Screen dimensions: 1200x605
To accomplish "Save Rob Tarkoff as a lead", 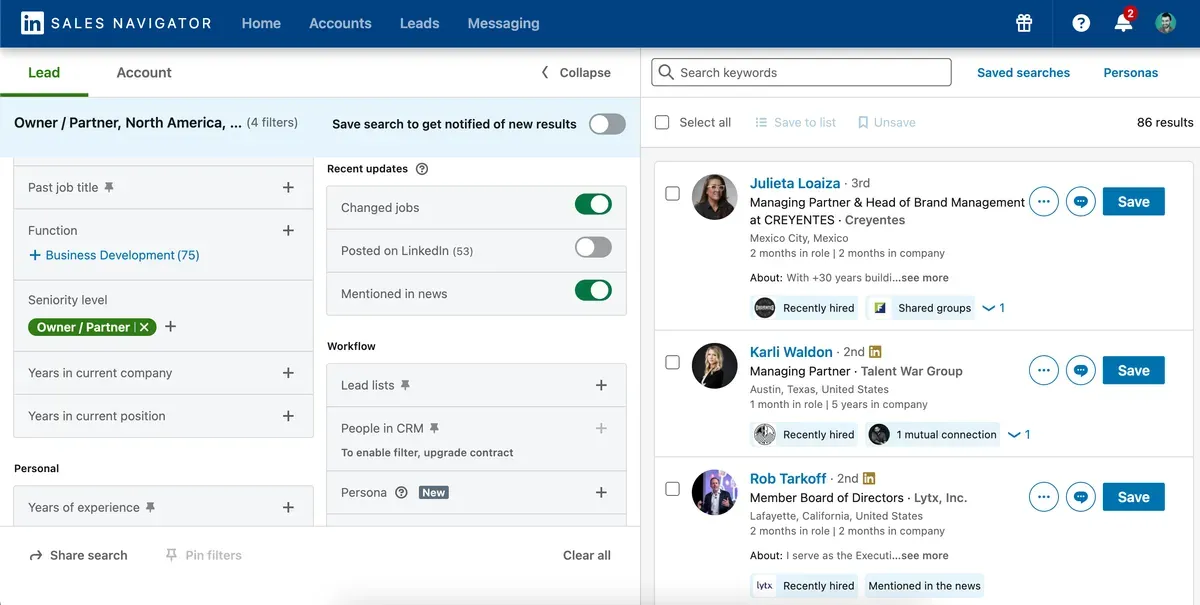I will point(1133,496).
